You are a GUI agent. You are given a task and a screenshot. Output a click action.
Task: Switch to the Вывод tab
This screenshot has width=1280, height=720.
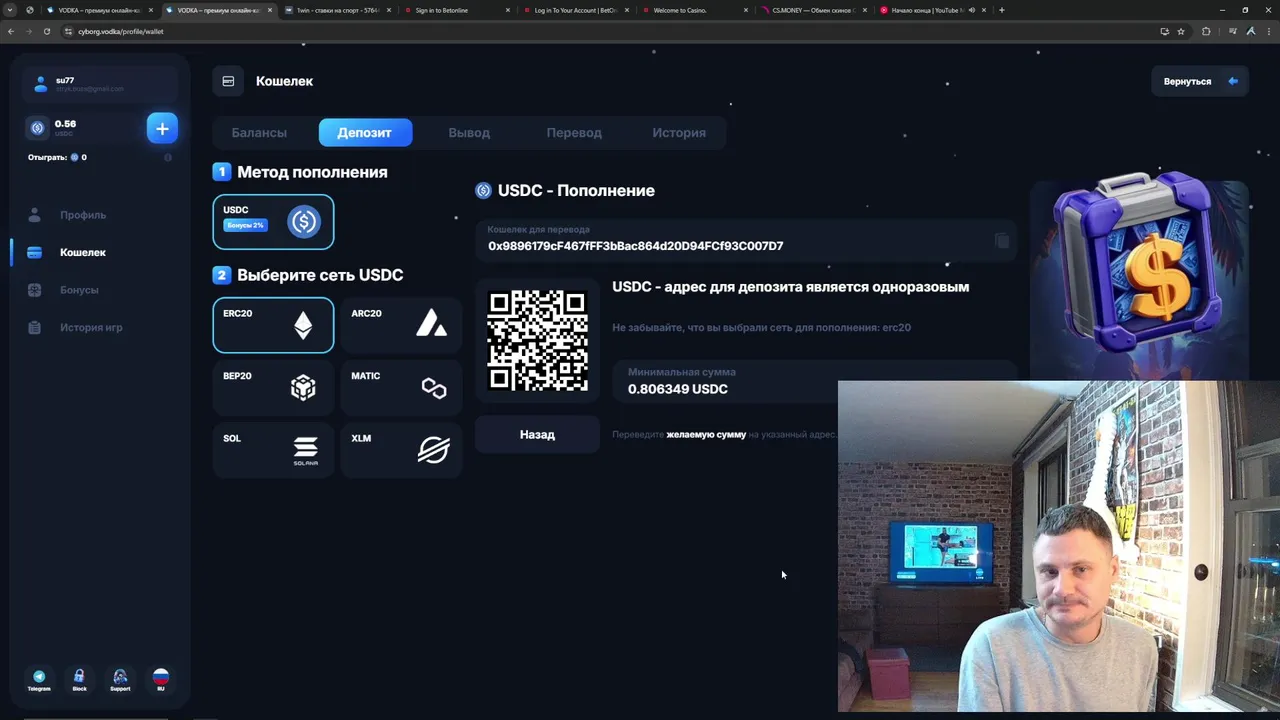pos(469,133)
